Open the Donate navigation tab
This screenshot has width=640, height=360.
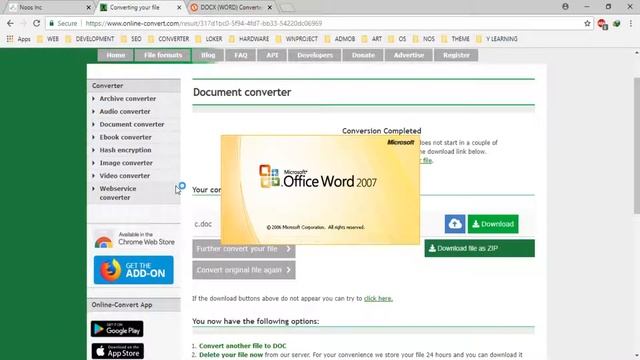(x=363, y=55)
